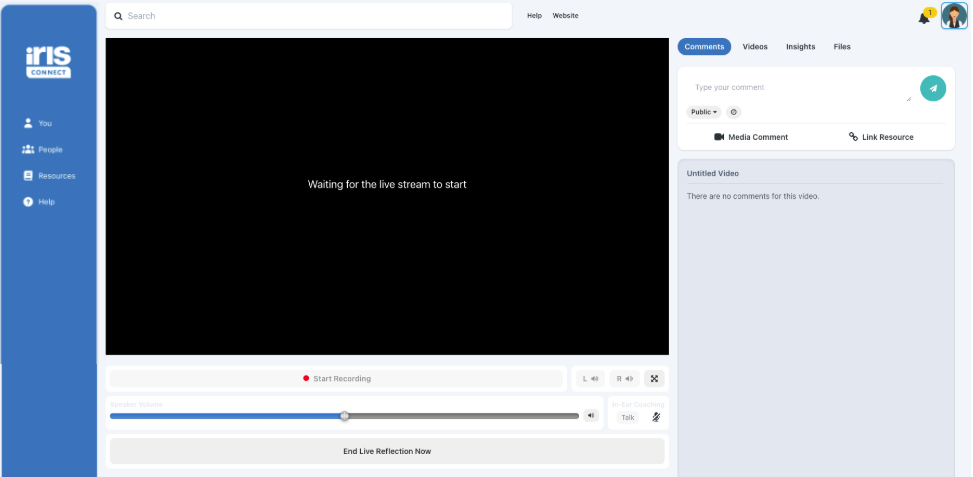Toggle the left audio channel
The image size is (973, 477).
coord(590,378)
